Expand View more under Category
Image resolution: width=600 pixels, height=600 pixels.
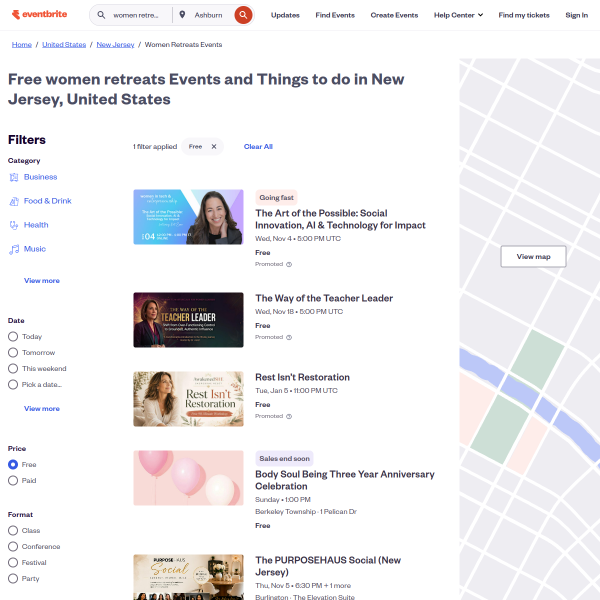(x=42, y=281)
